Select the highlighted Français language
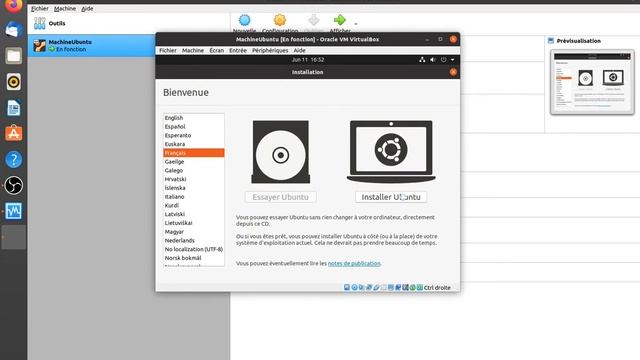The height and width of the screenshot is (360, 640). (x=193, y=153)
